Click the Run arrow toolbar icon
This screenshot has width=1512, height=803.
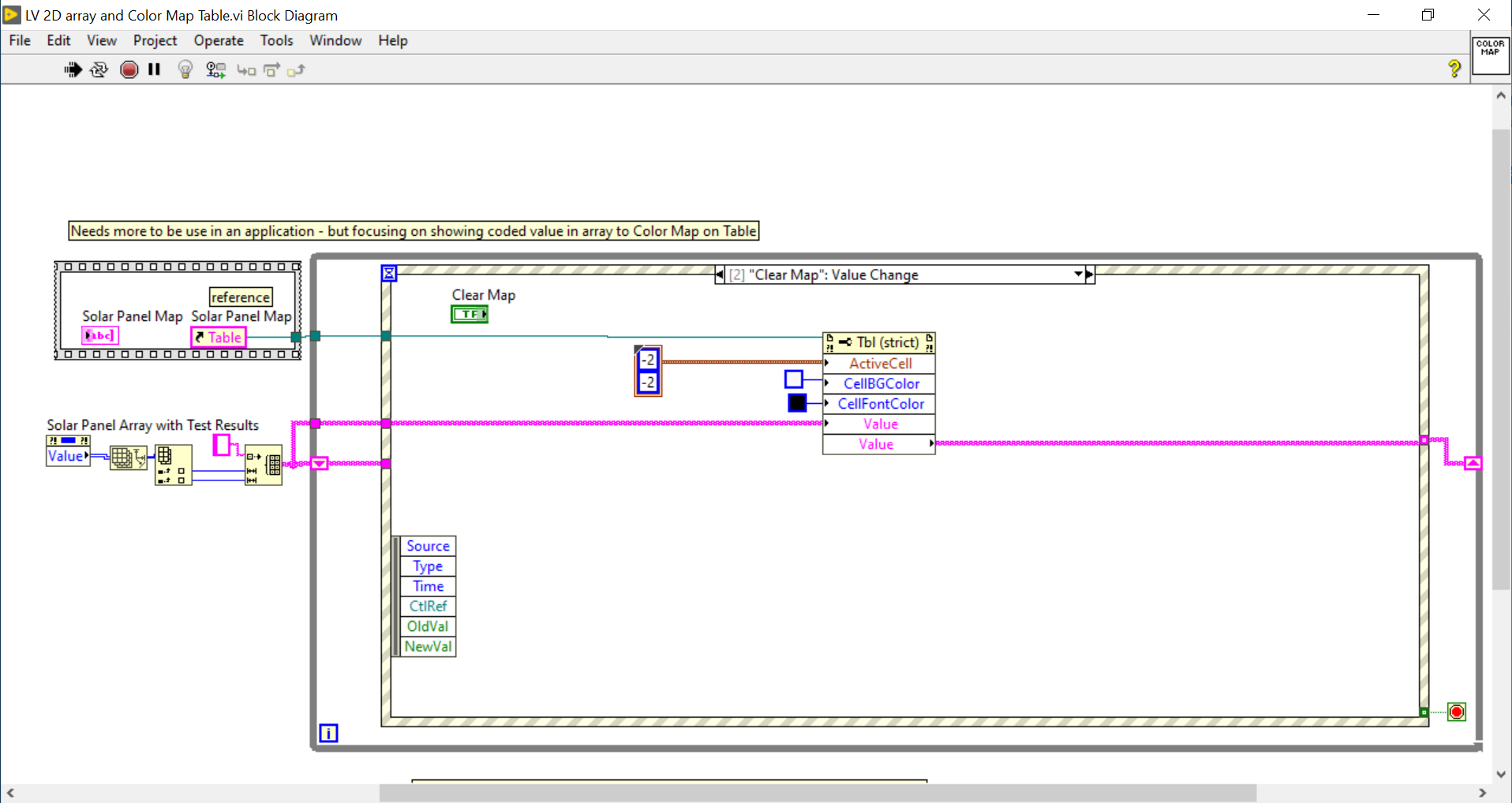(x=73, y=70)
